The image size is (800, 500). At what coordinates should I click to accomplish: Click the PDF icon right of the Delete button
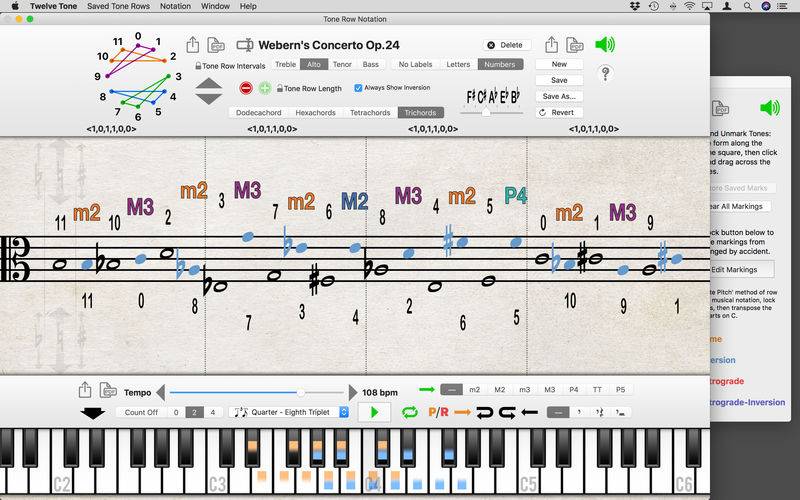tap(575, 45)
